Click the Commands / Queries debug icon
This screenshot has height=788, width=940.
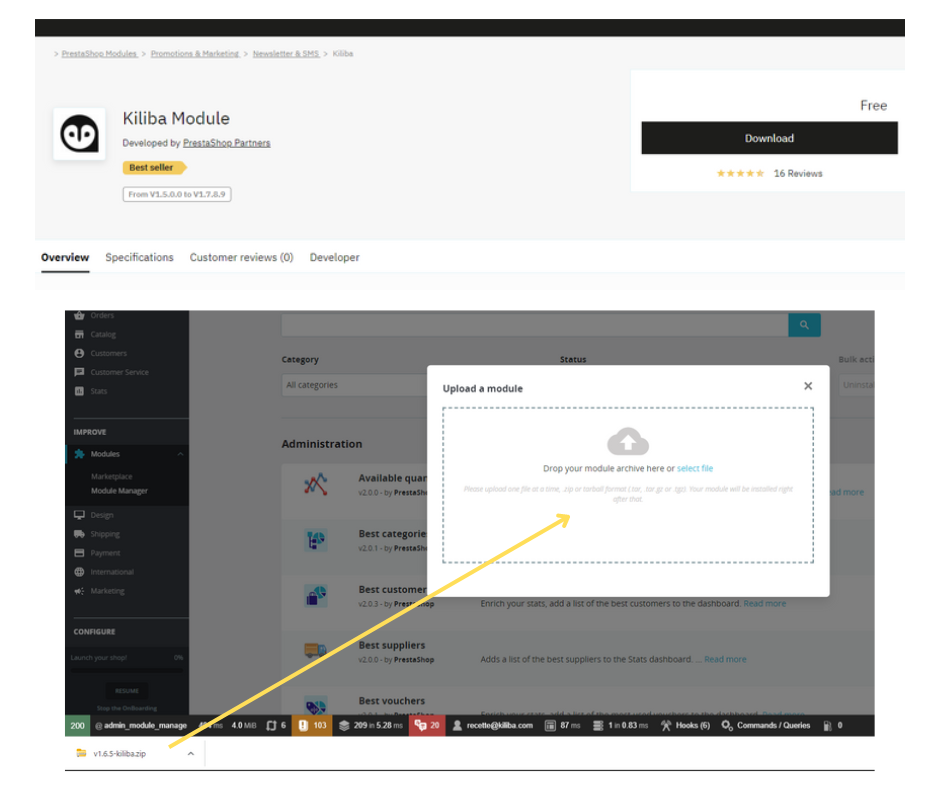[727, 726]
